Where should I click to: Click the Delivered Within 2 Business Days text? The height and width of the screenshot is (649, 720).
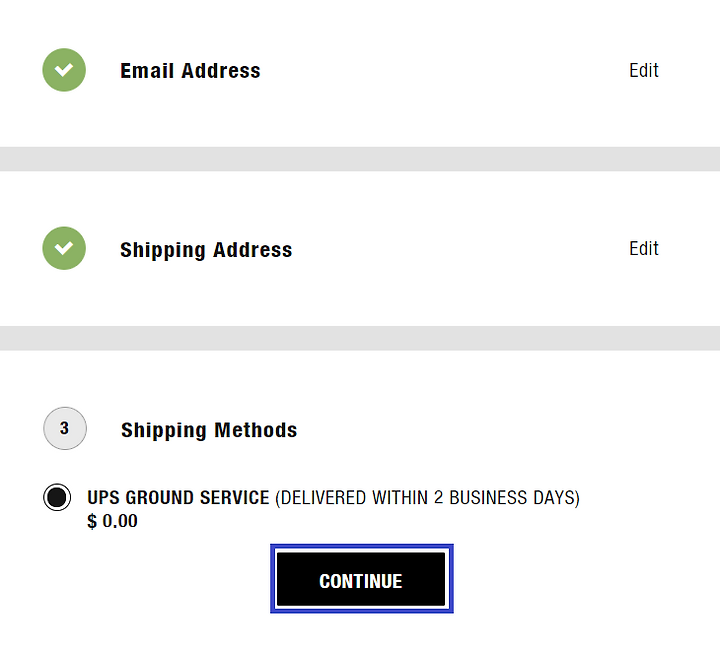tap(428, 498)
